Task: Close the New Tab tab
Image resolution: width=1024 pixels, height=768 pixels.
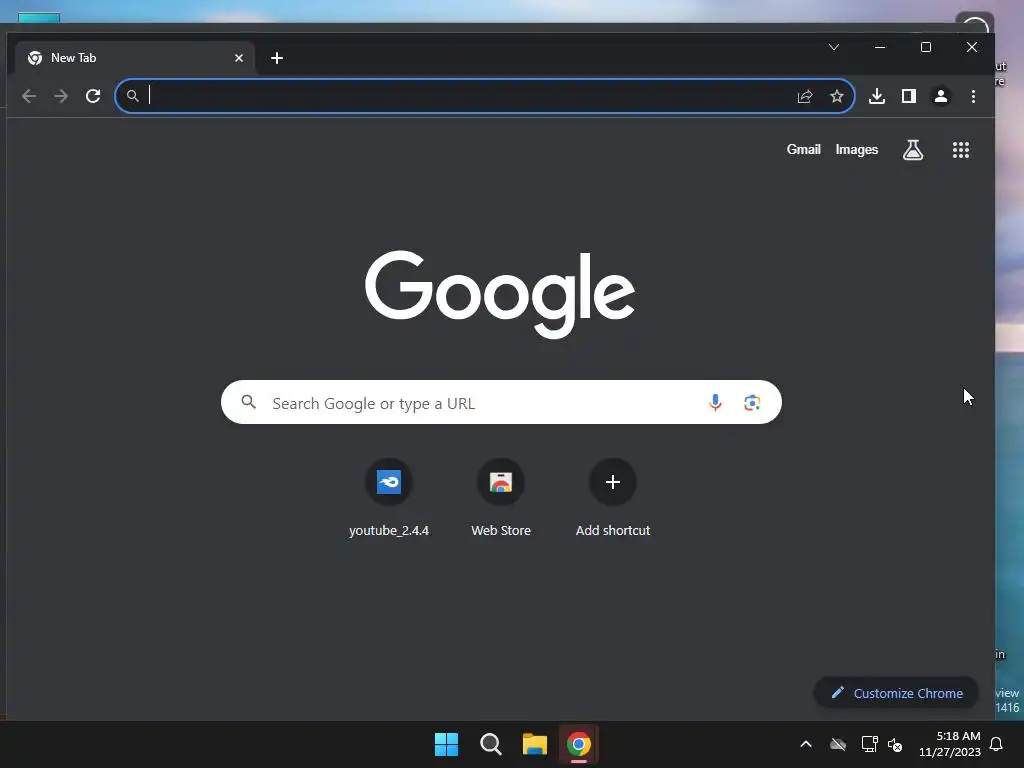Action: coord(238,58)
